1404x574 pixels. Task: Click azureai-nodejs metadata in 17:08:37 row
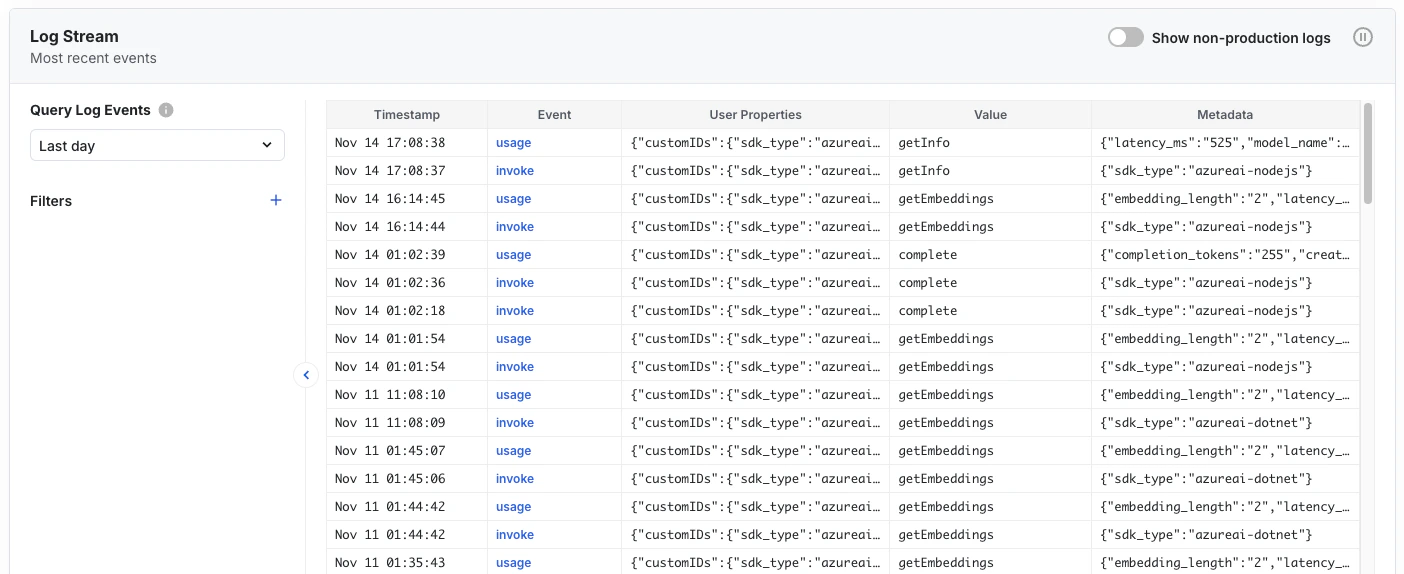click(1206, 171)
